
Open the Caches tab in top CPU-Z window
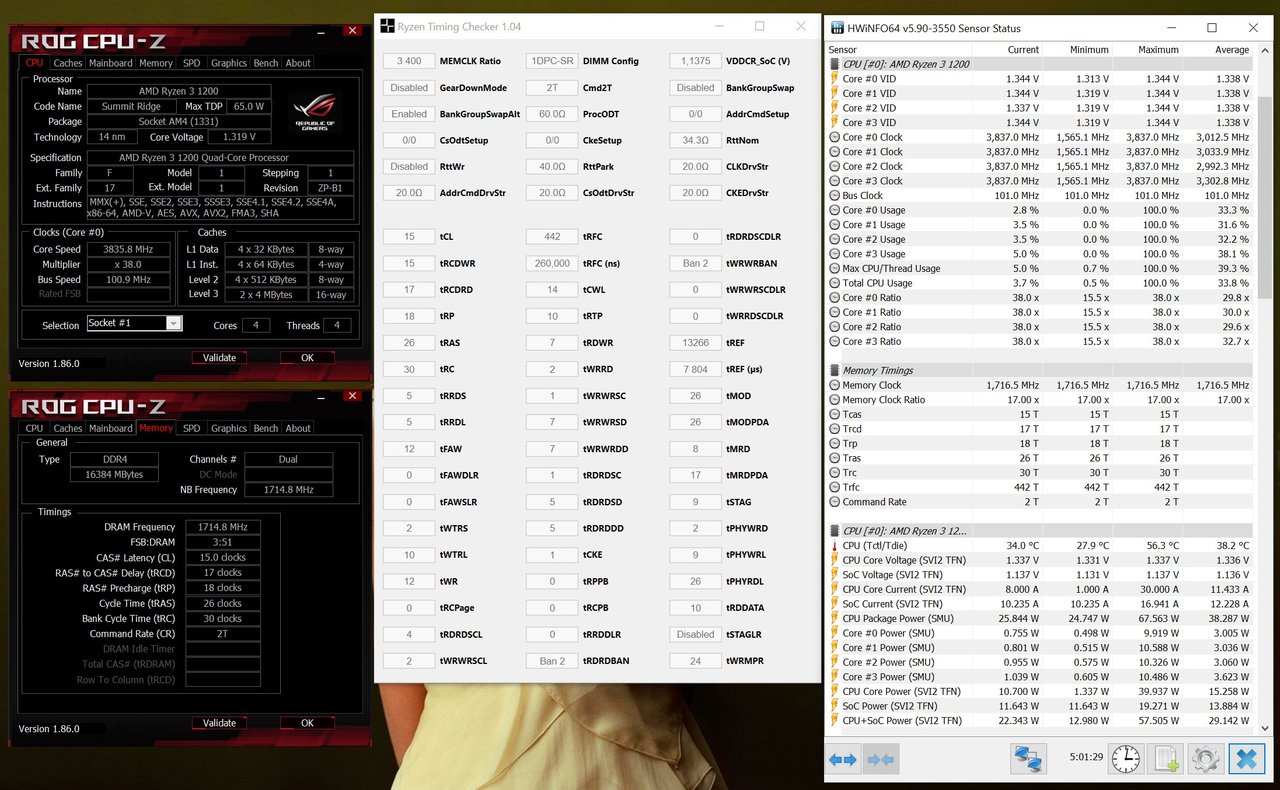click(x=68, y=63)
